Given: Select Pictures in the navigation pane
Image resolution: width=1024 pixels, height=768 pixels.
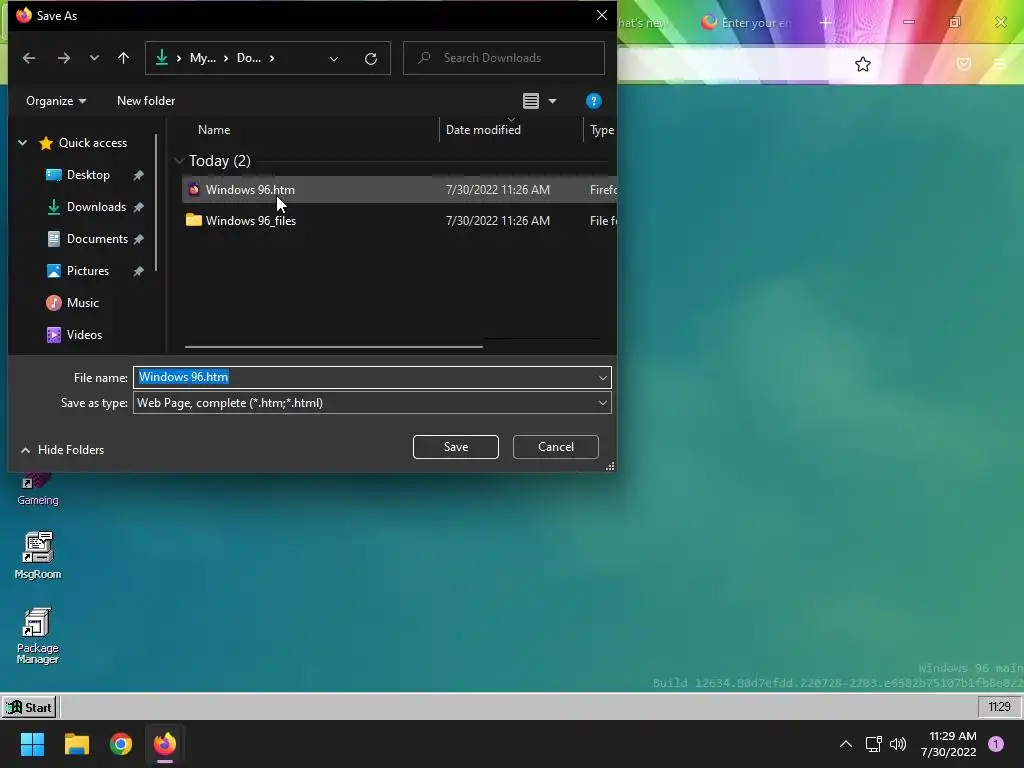Looking at the screenshot, I should pos(88,271).
